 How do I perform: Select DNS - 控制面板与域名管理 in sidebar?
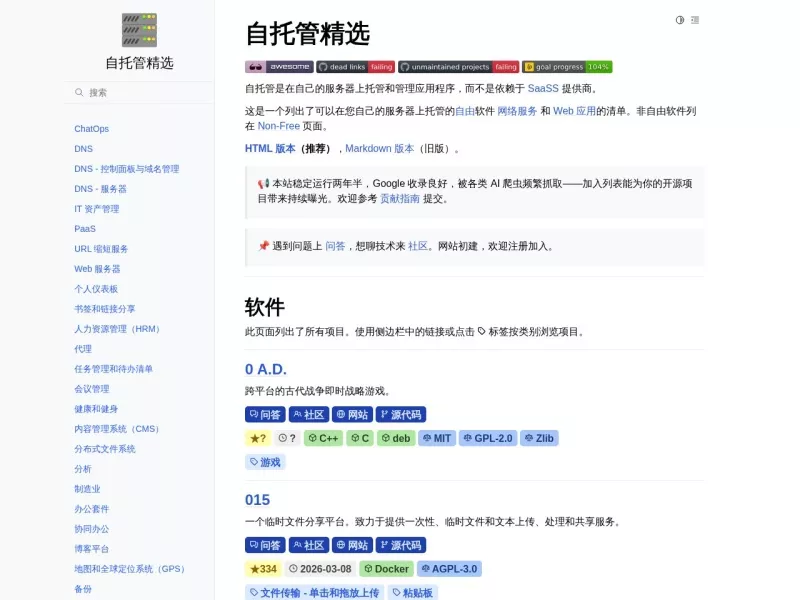coord(127,169)
